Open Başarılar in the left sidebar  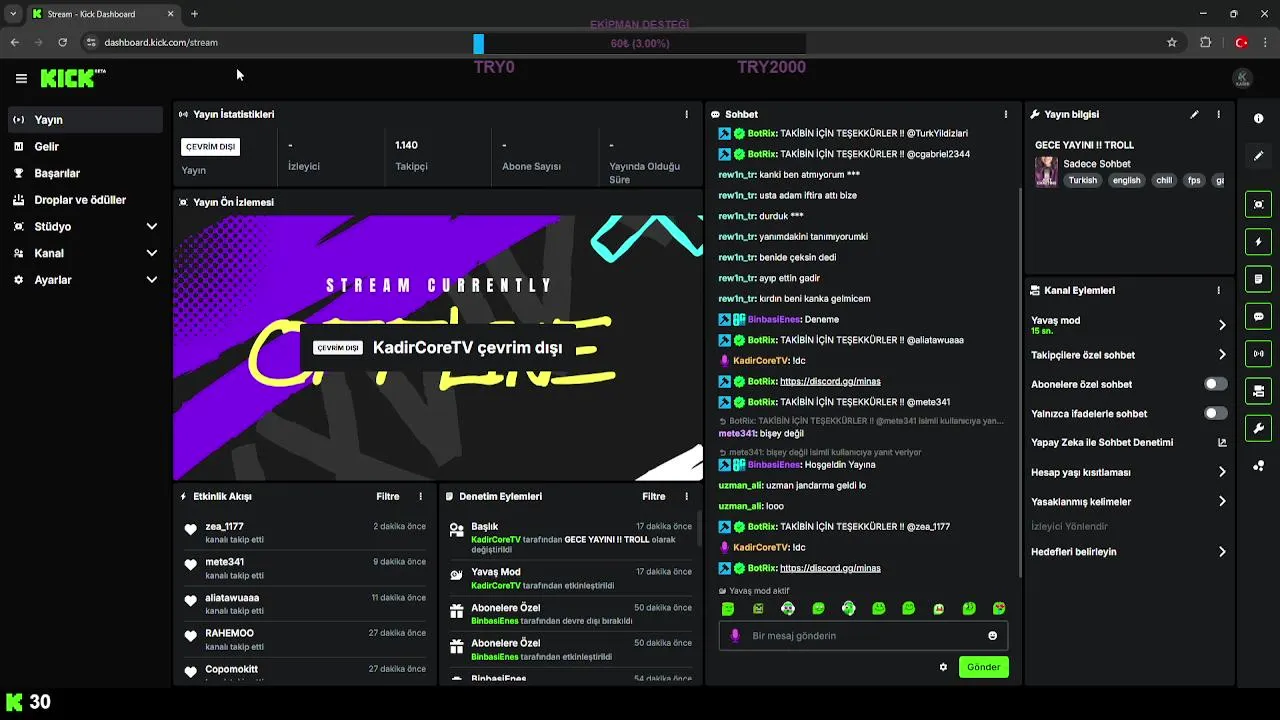(85, 173)
